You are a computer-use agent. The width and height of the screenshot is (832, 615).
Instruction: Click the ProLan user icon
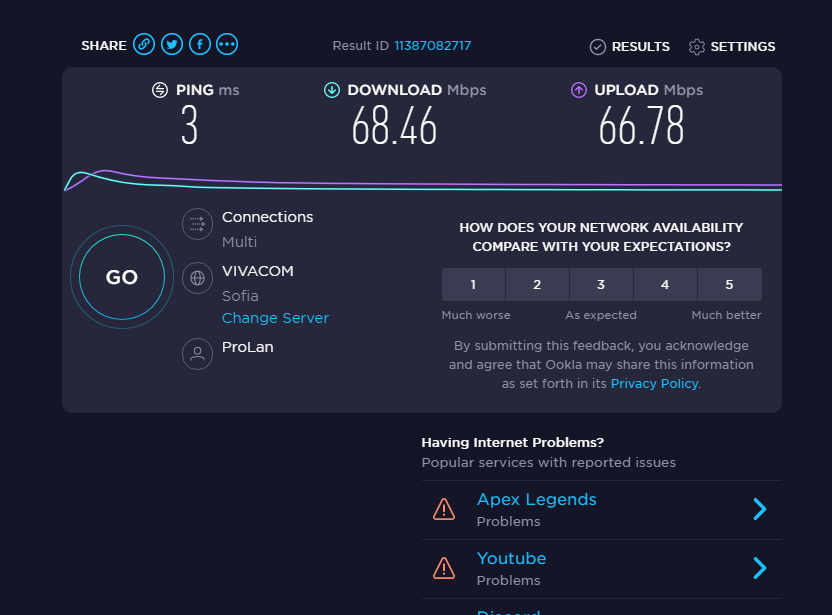(x=197, y=353)
